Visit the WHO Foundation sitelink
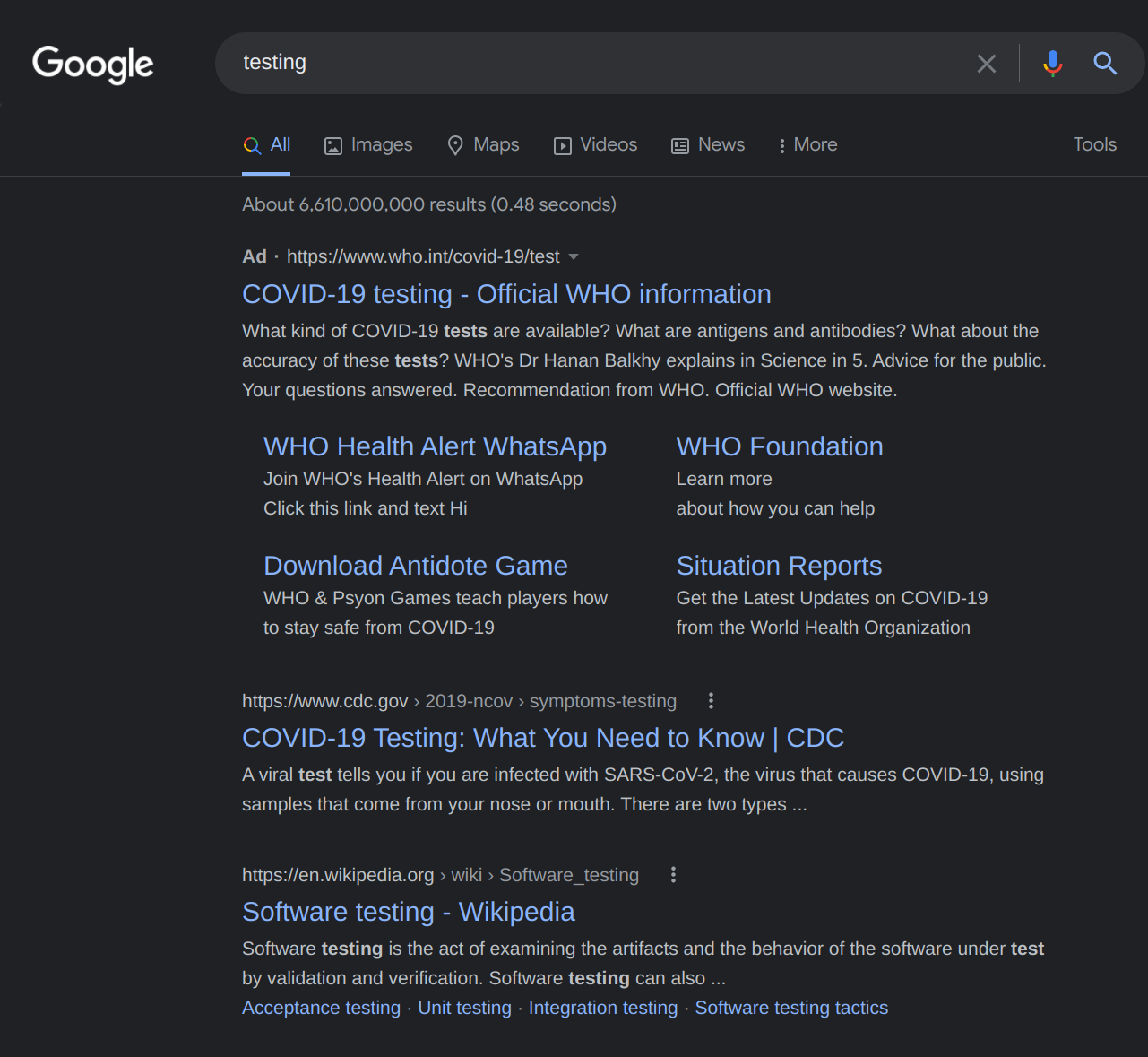The image size is (1148, 1057). click(x=780, y=446)
